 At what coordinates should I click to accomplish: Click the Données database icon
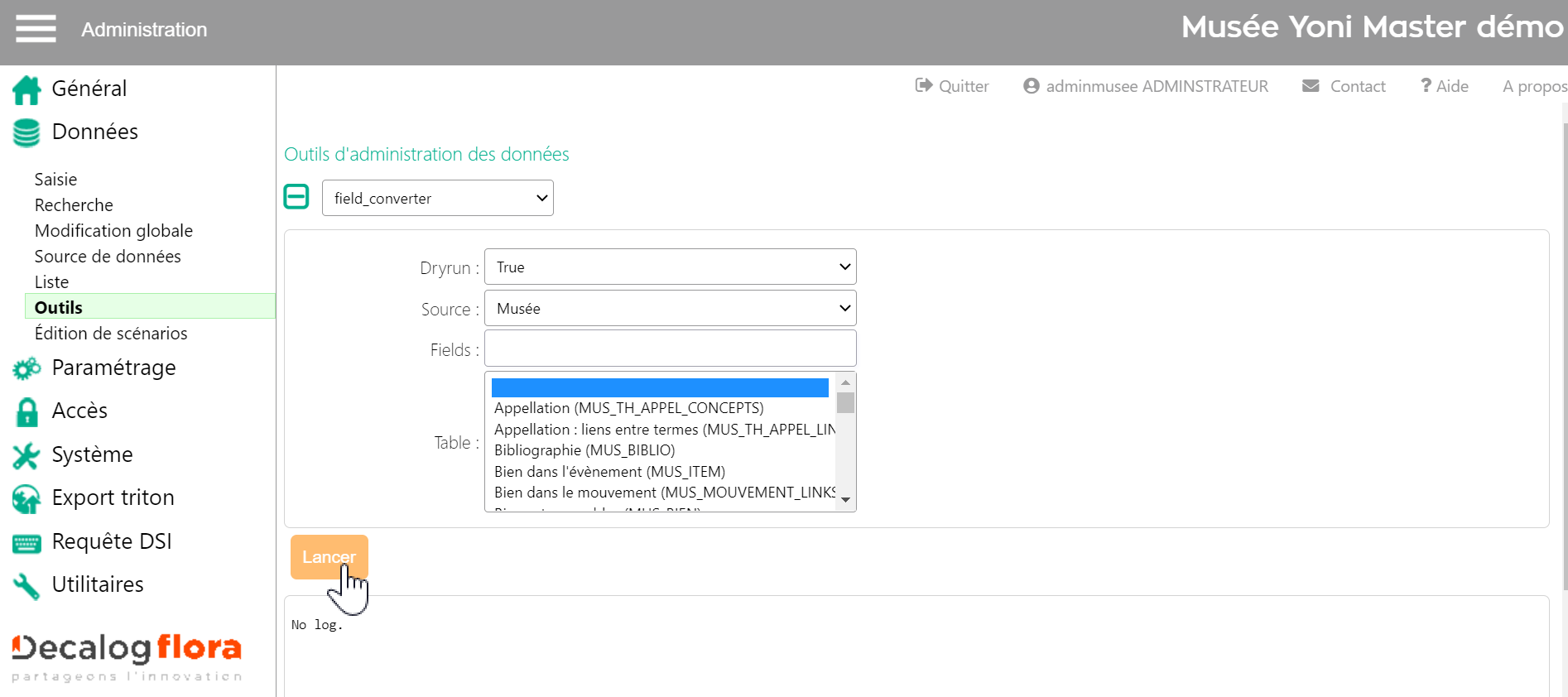[x=26, y=132]
